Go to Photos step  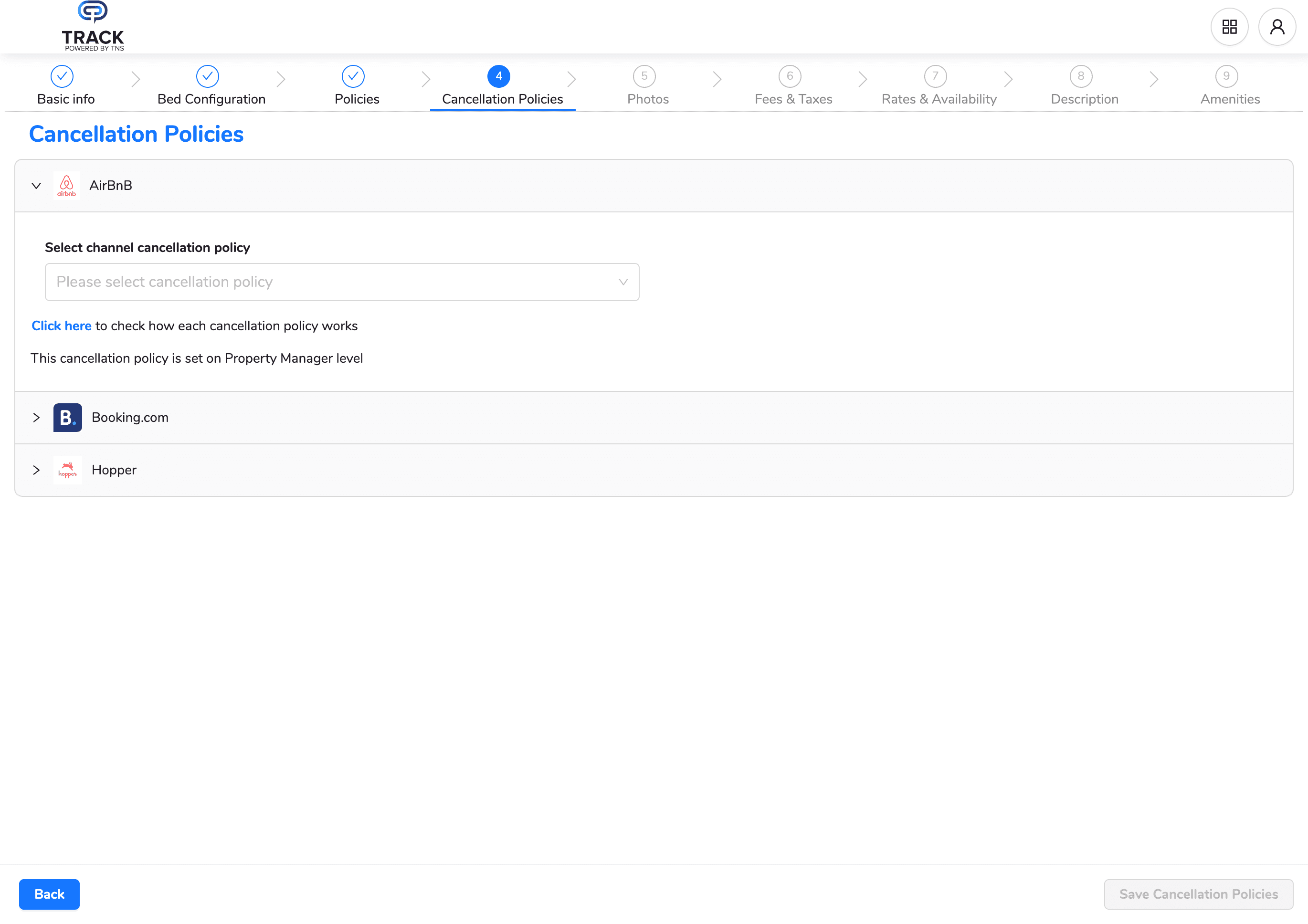point(648,99)
